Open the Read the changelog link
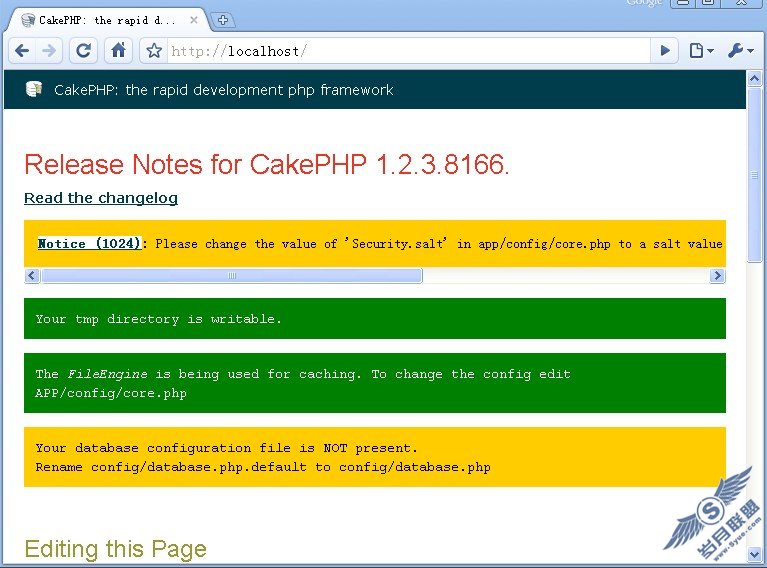The image size is (767, 568). [101, 198]
